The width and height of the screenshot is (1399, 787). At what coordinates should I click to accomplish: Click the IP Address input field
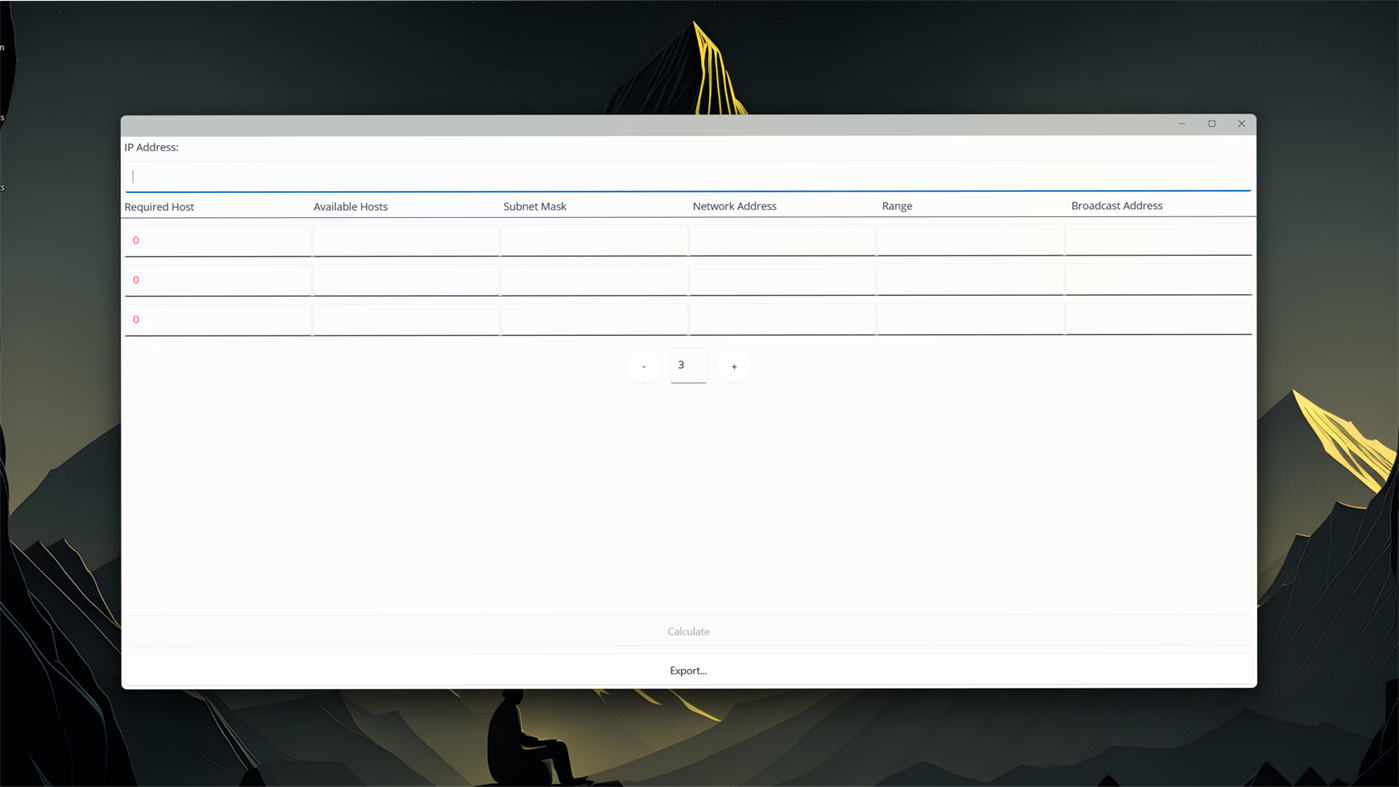(x=688, y=176)
